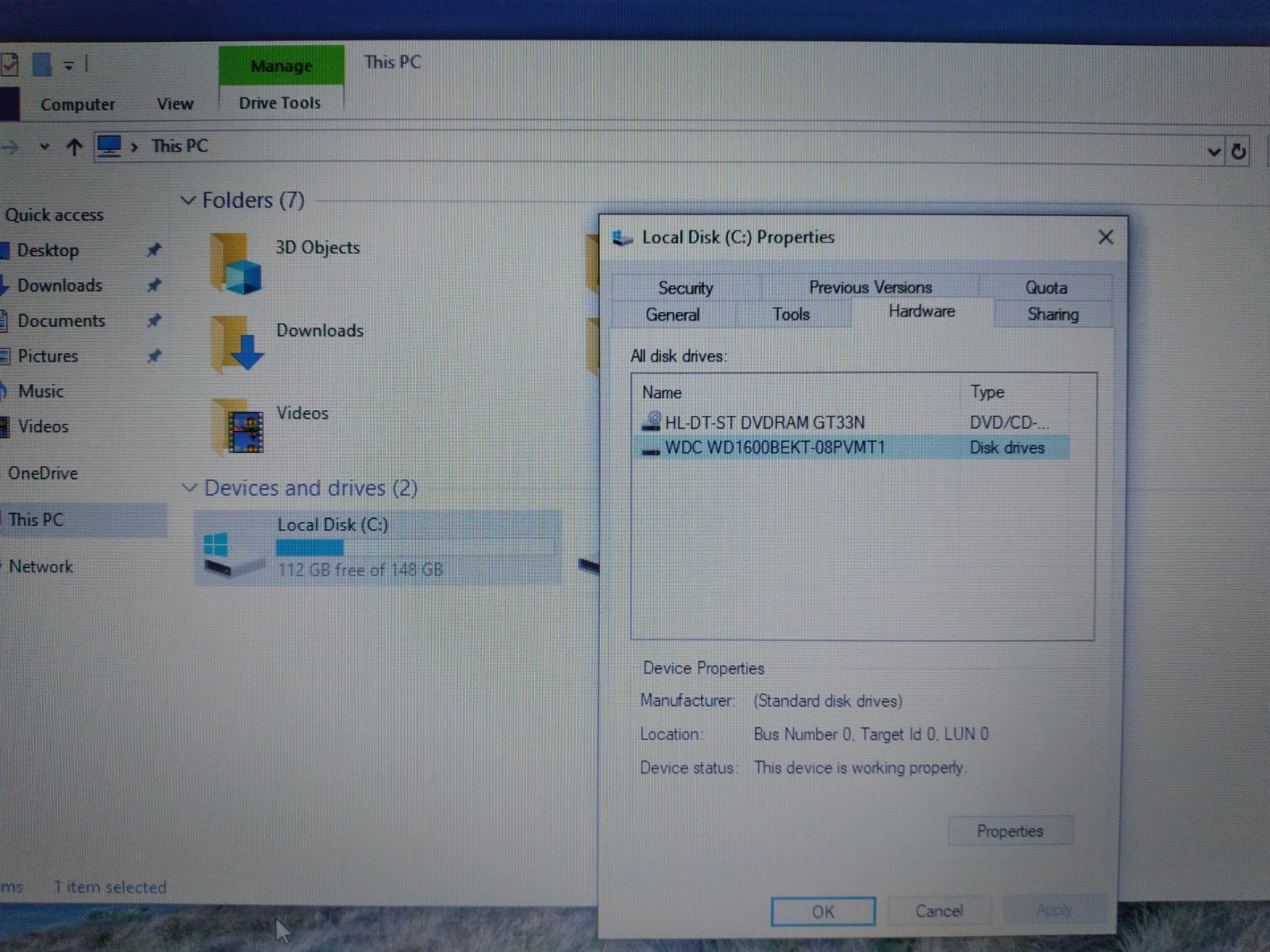Open the 3D Objects folder icon

(235, 263)
